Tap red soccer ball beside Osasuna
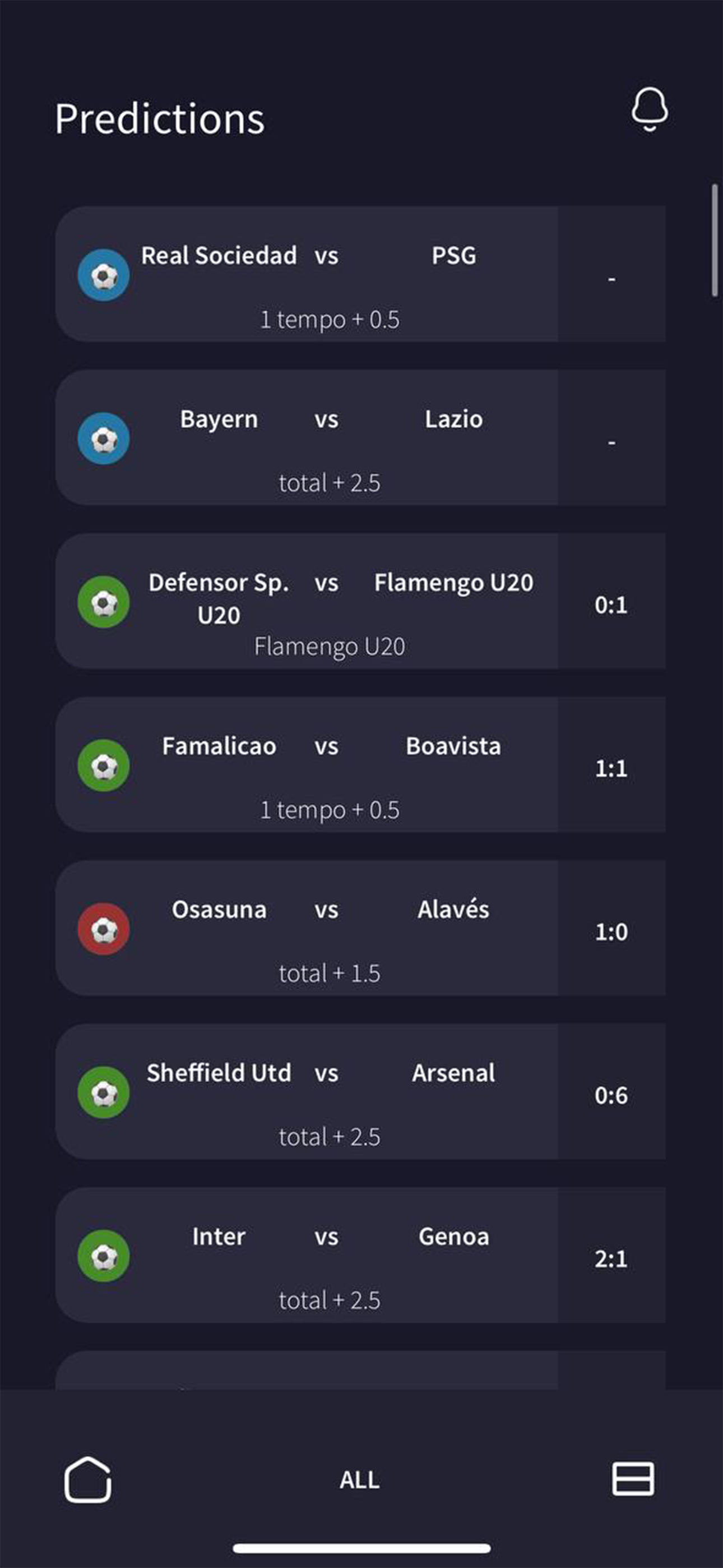Viewport: 723px width, 1568px height. pos(104,929)
